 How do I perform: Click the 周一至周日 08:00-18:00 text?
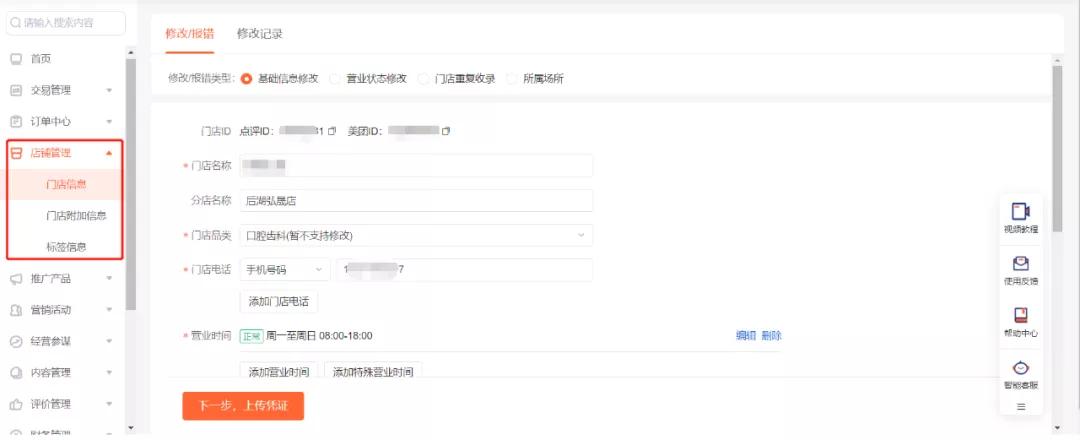319,336
